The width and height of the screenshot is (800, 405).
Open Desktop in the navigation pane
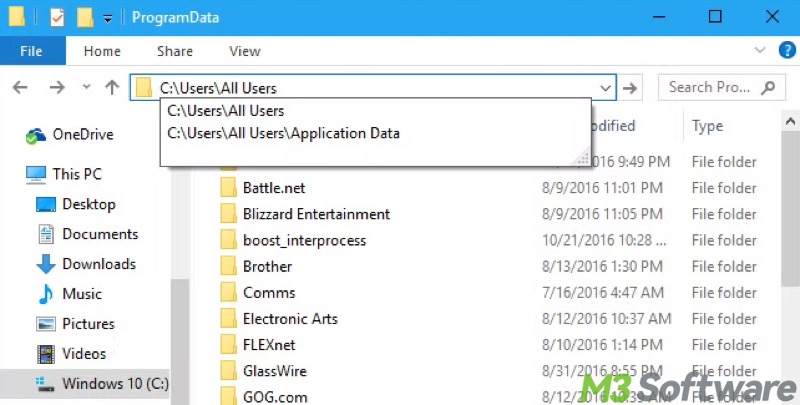tap(89, 204)
